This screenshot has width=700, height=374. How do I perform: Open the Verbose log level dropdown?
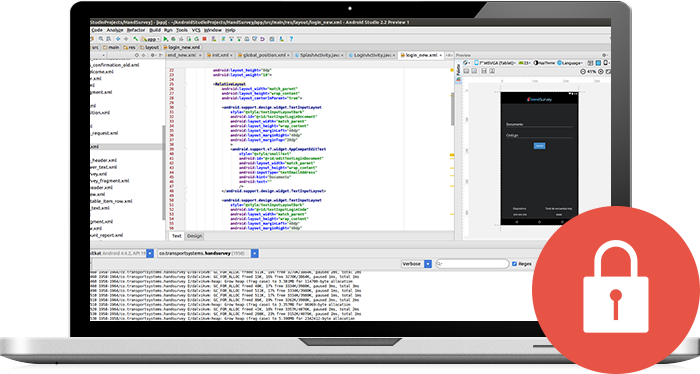click(x=417, y=264)
